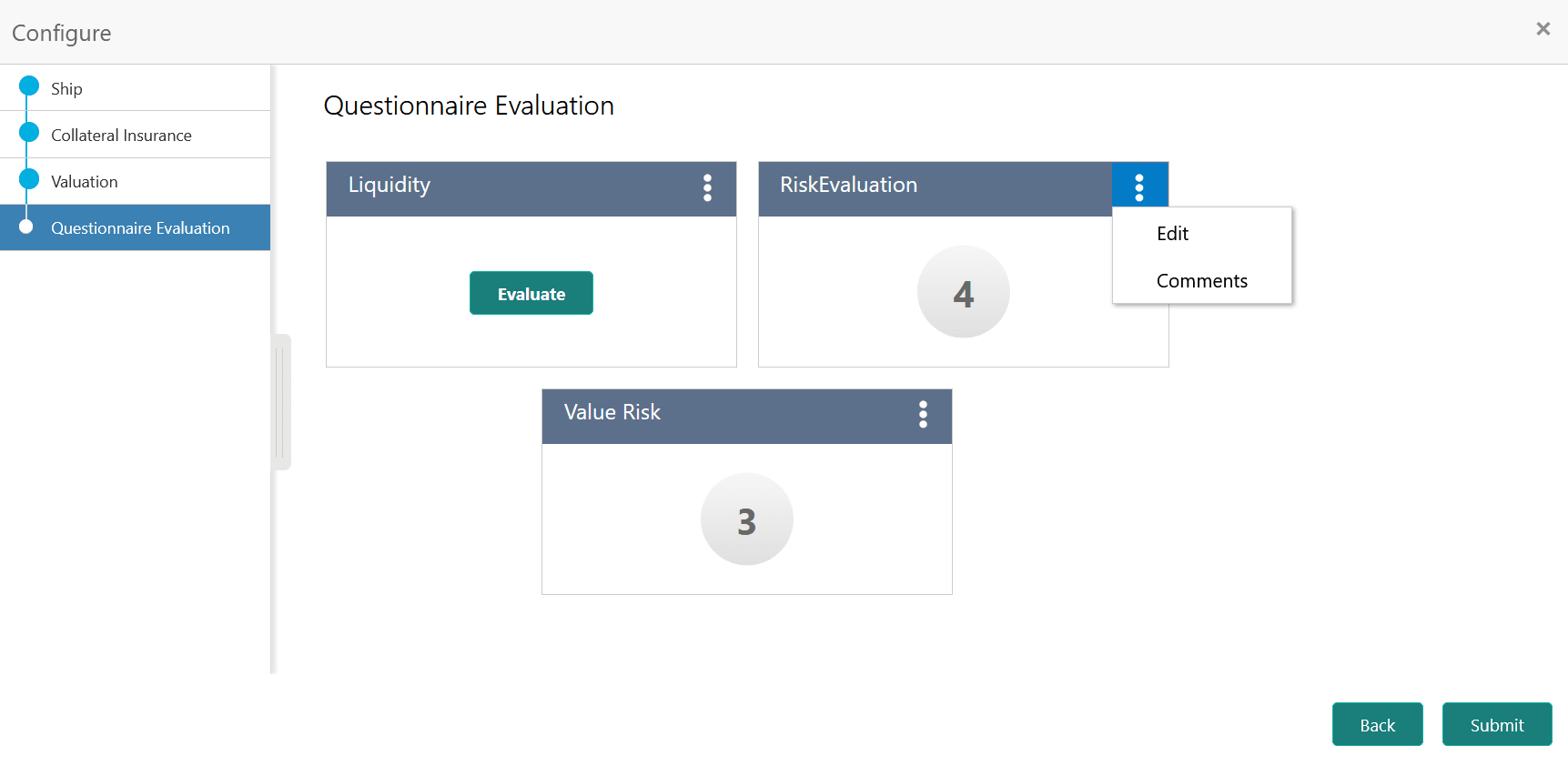Choose Comments from the open context menu

(x=1201, y=280)
